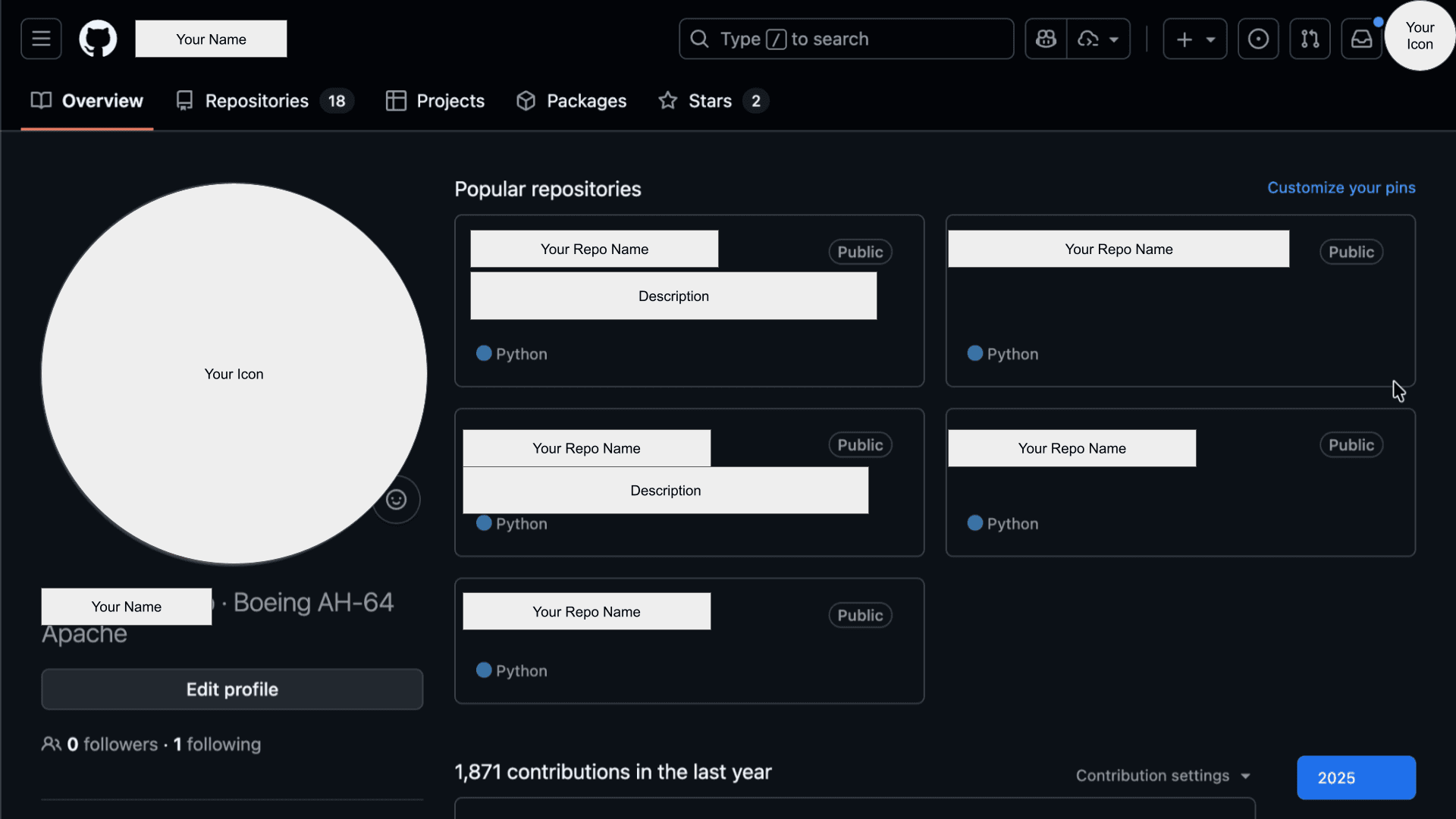
Task: Click the search input field
Action: coord(846,39)
